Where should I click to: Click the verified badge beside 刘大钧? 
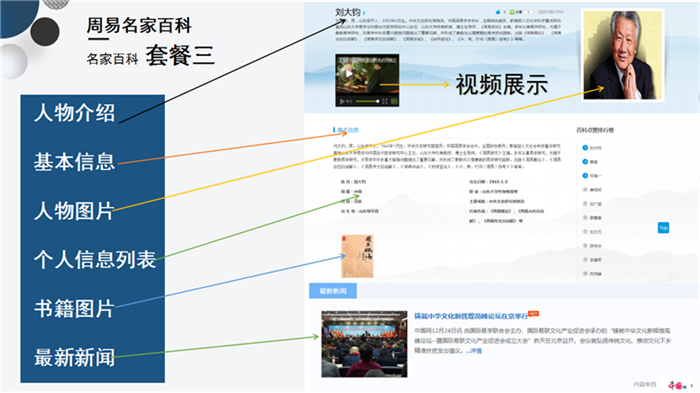point(364,13)
